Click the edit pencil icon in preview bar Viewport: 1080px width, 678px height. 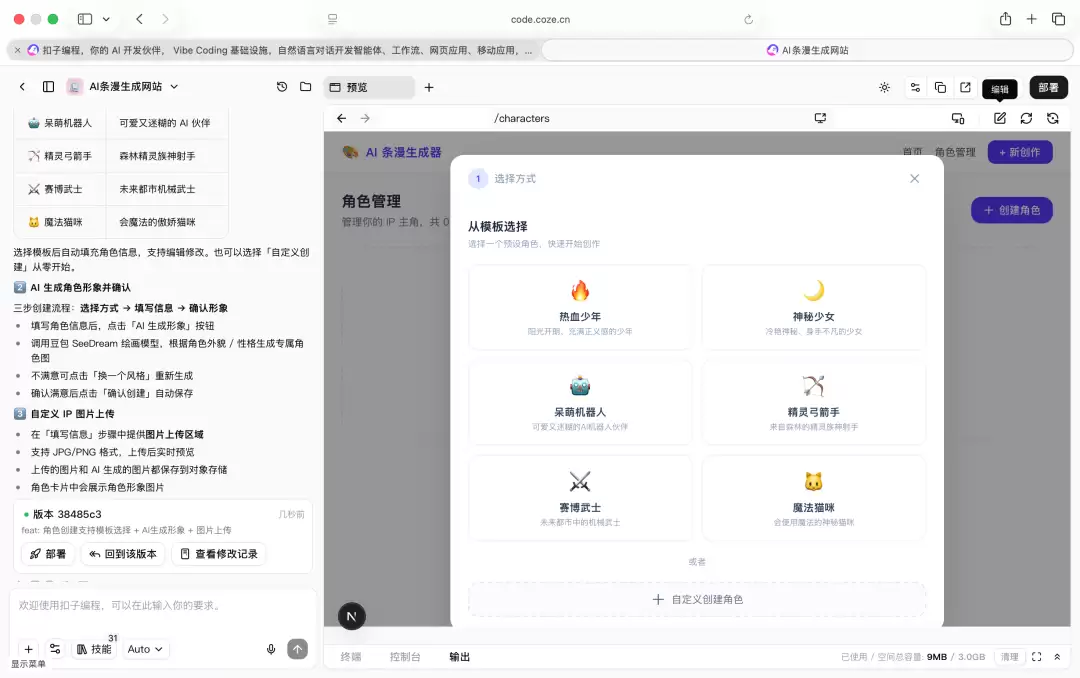point(999,119)
